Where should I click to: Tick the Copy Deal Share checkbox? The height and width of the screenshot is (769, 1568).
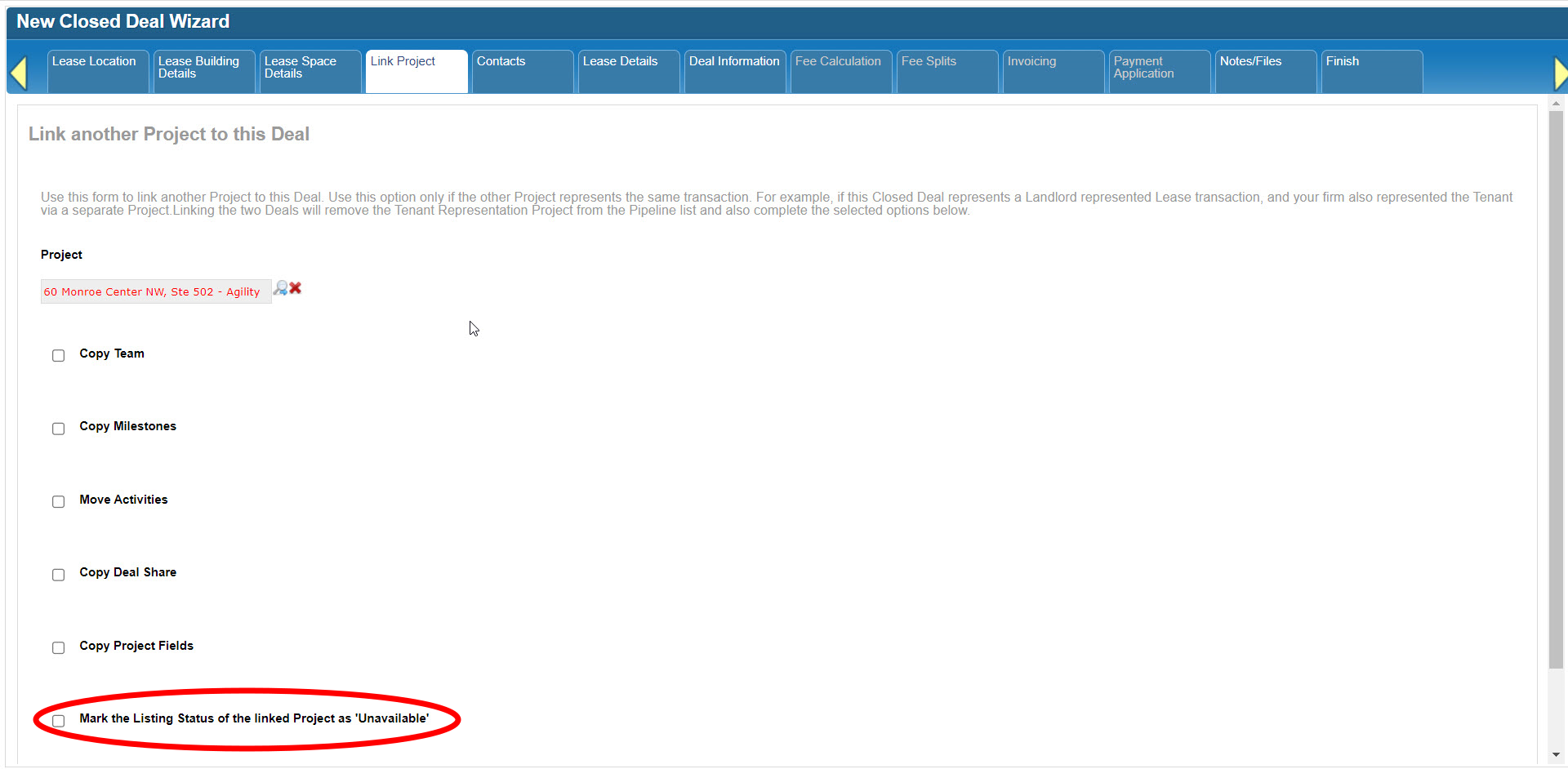tap(59, 575)
